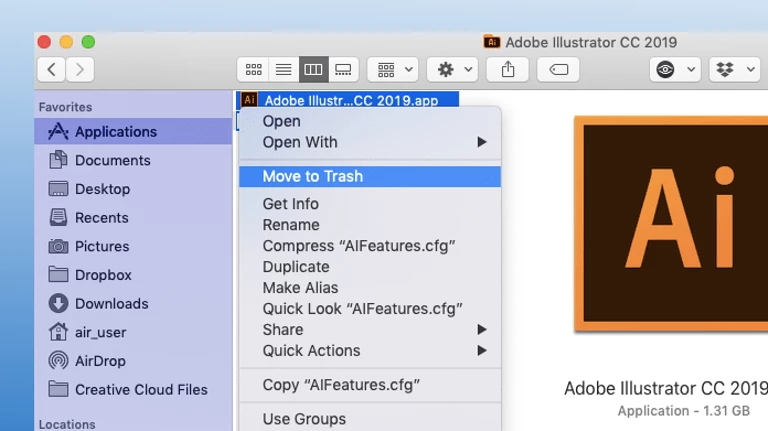Choose Get Info from context menu

click(370, 204)
